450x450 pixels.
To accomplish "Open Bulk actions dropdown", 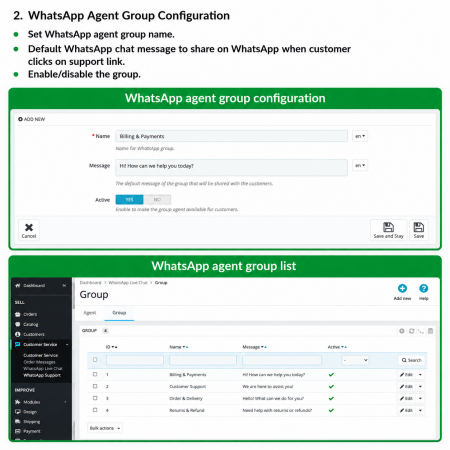I will (105, 428).
